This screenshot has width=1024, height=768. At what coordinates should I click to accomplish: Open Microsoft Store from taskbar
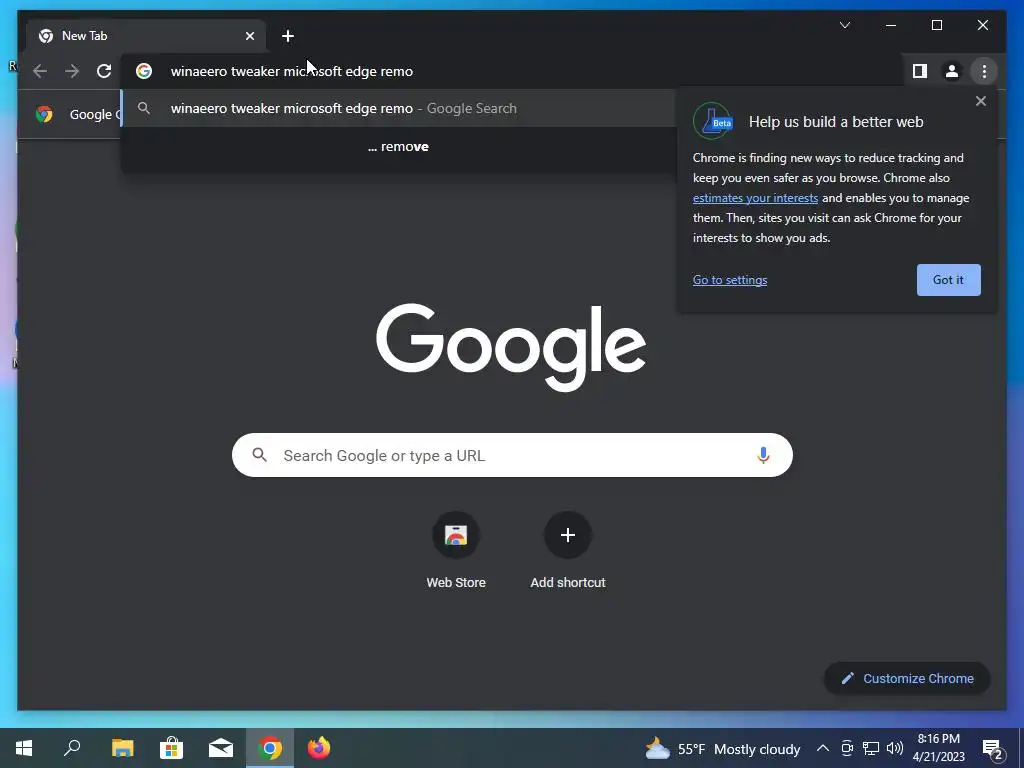click(171, 748)
